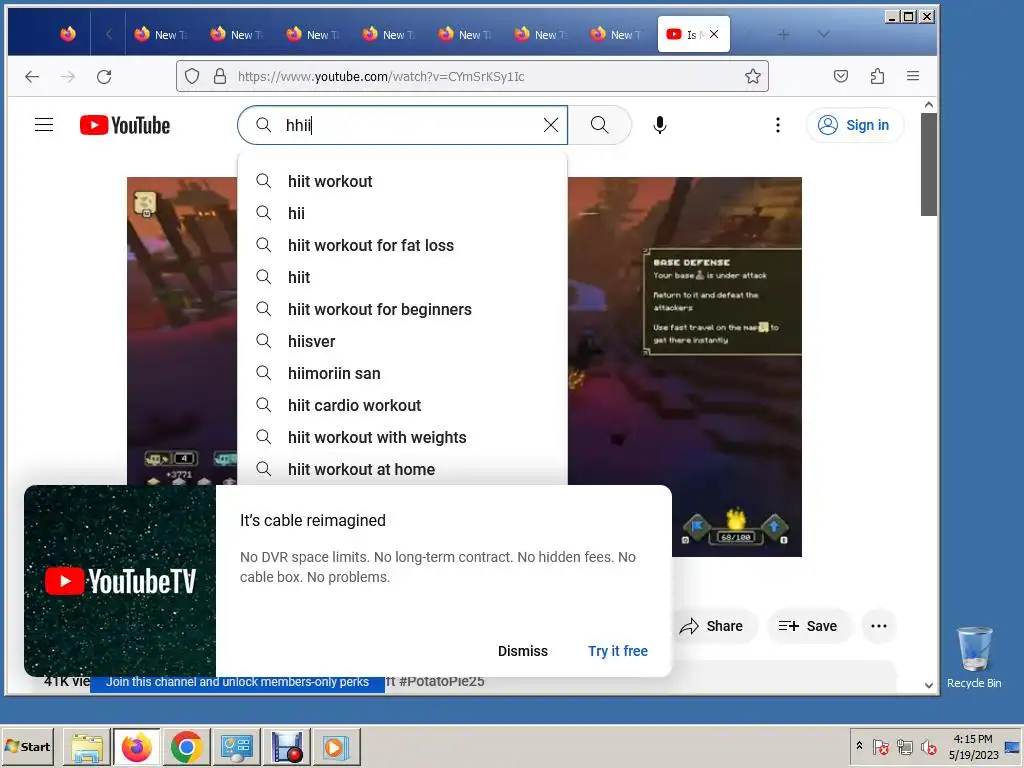This screenshot has width=1024, height=768.
Task: Choose suggestion "hiit workout for fat loss"
Action: click(x=402, y=245)
